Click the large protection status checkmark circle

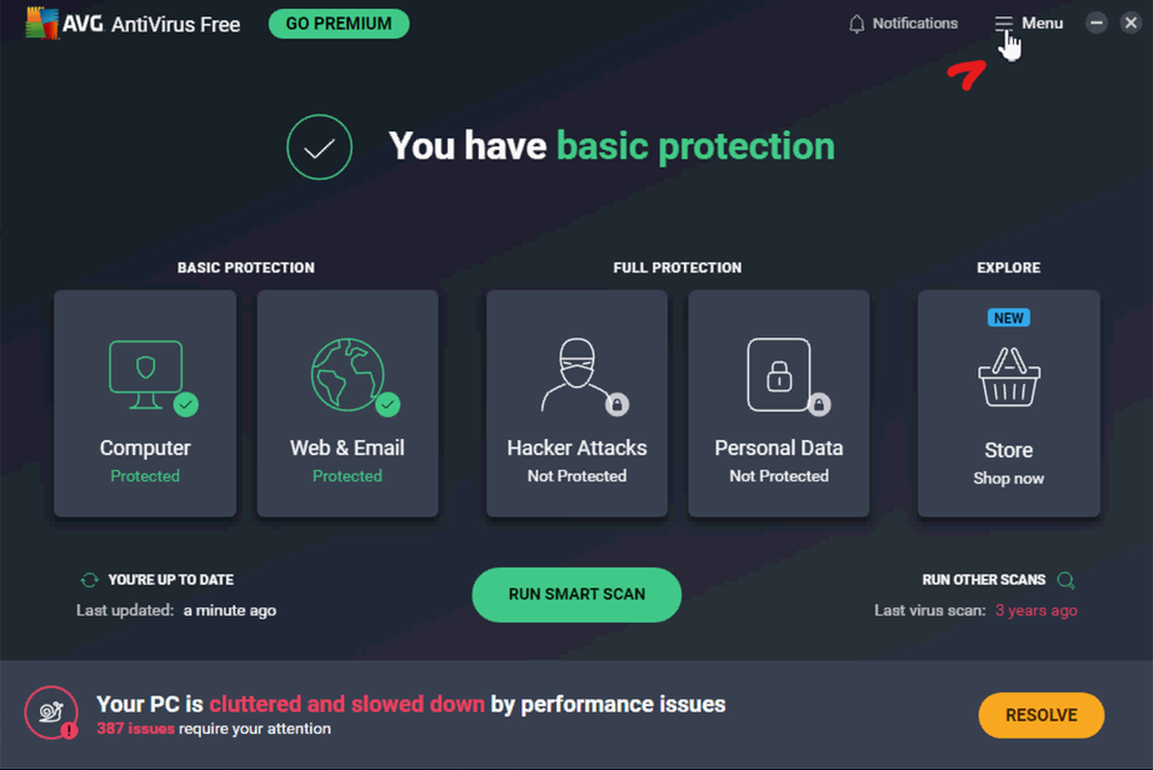tap(319, 148)
